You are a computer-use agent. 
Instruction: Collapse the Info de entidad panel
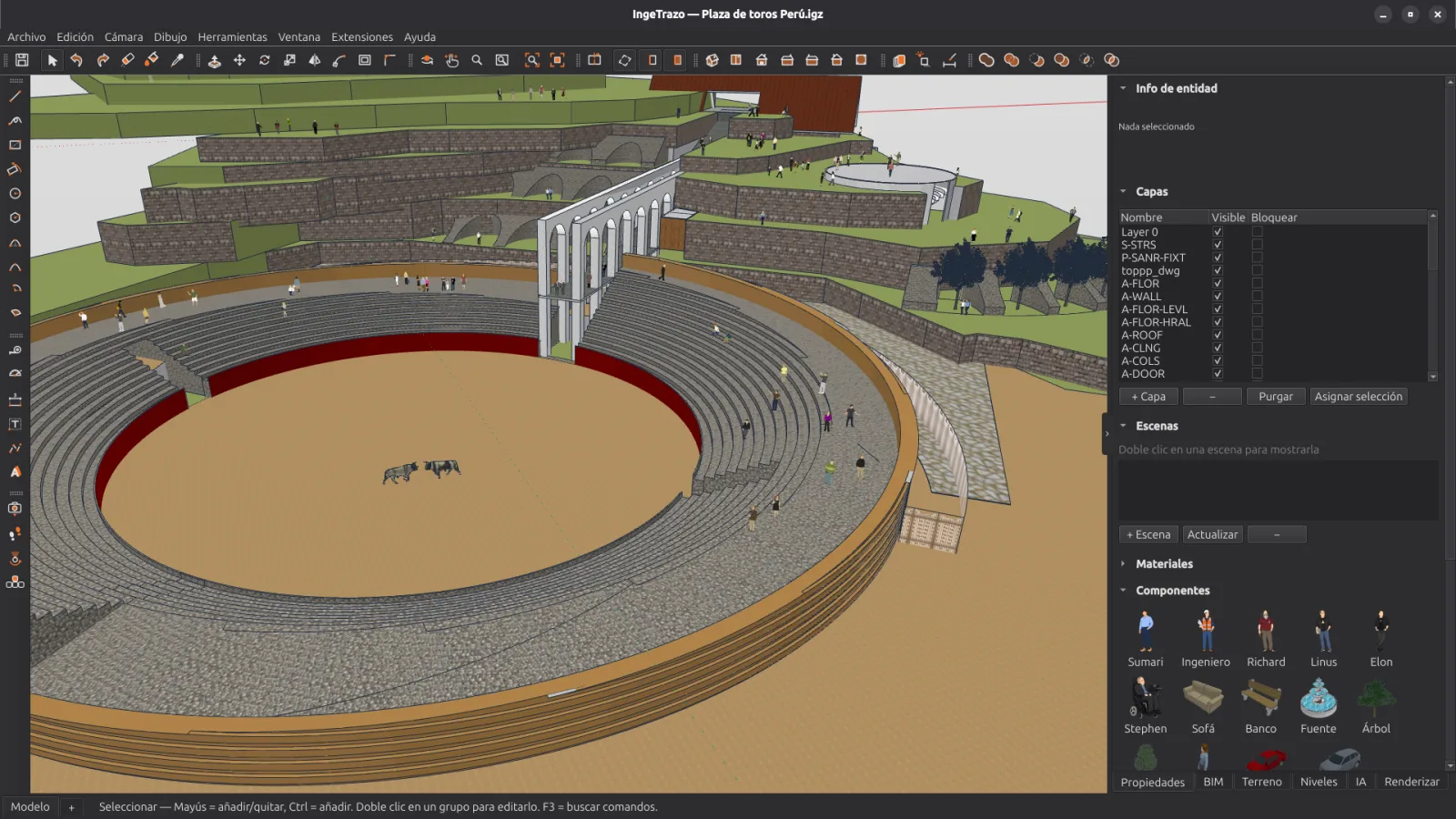coord(1123,88)
